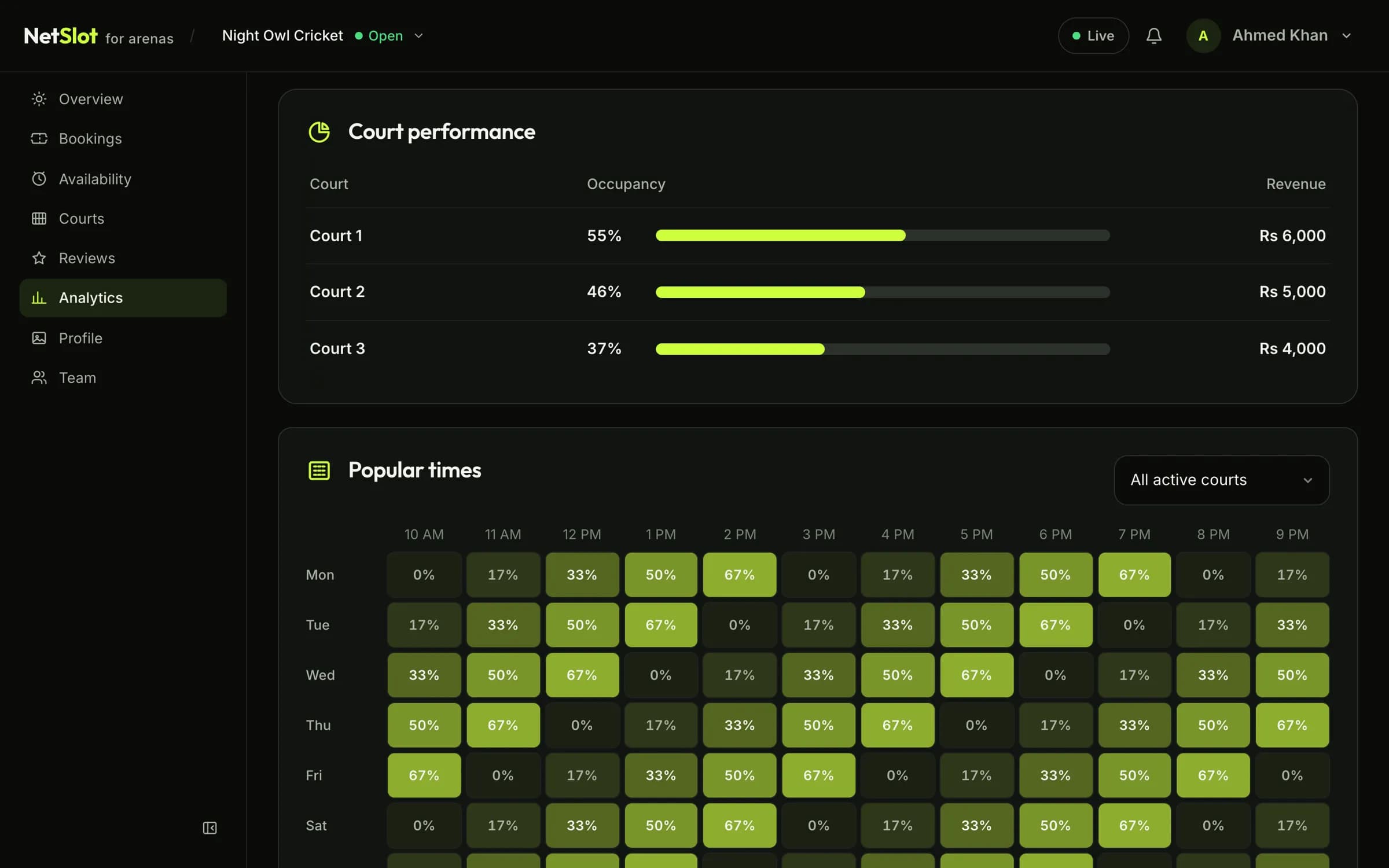1389x868 pixels.
Task: Click the Occupancy column header
Action: click(626, 184)
